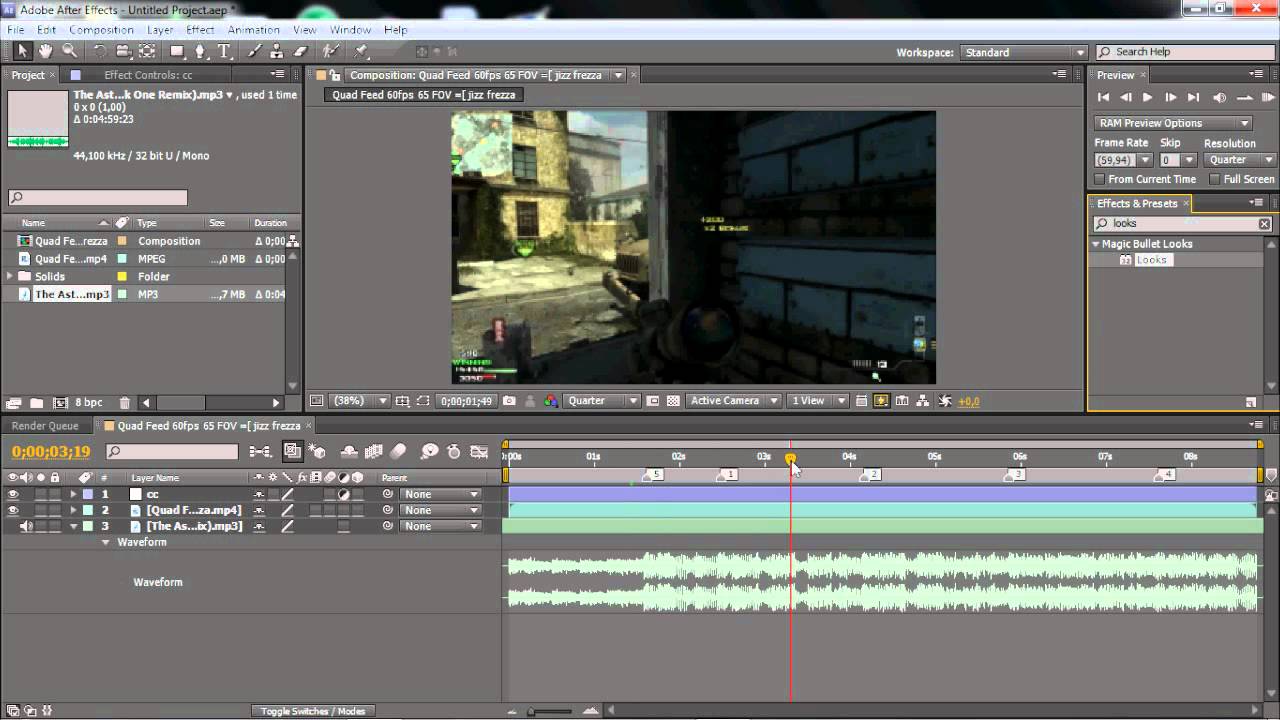1280x720 pixels.
Task: Open the viewer magnification 38% dropdown
Action: [361, 401]
